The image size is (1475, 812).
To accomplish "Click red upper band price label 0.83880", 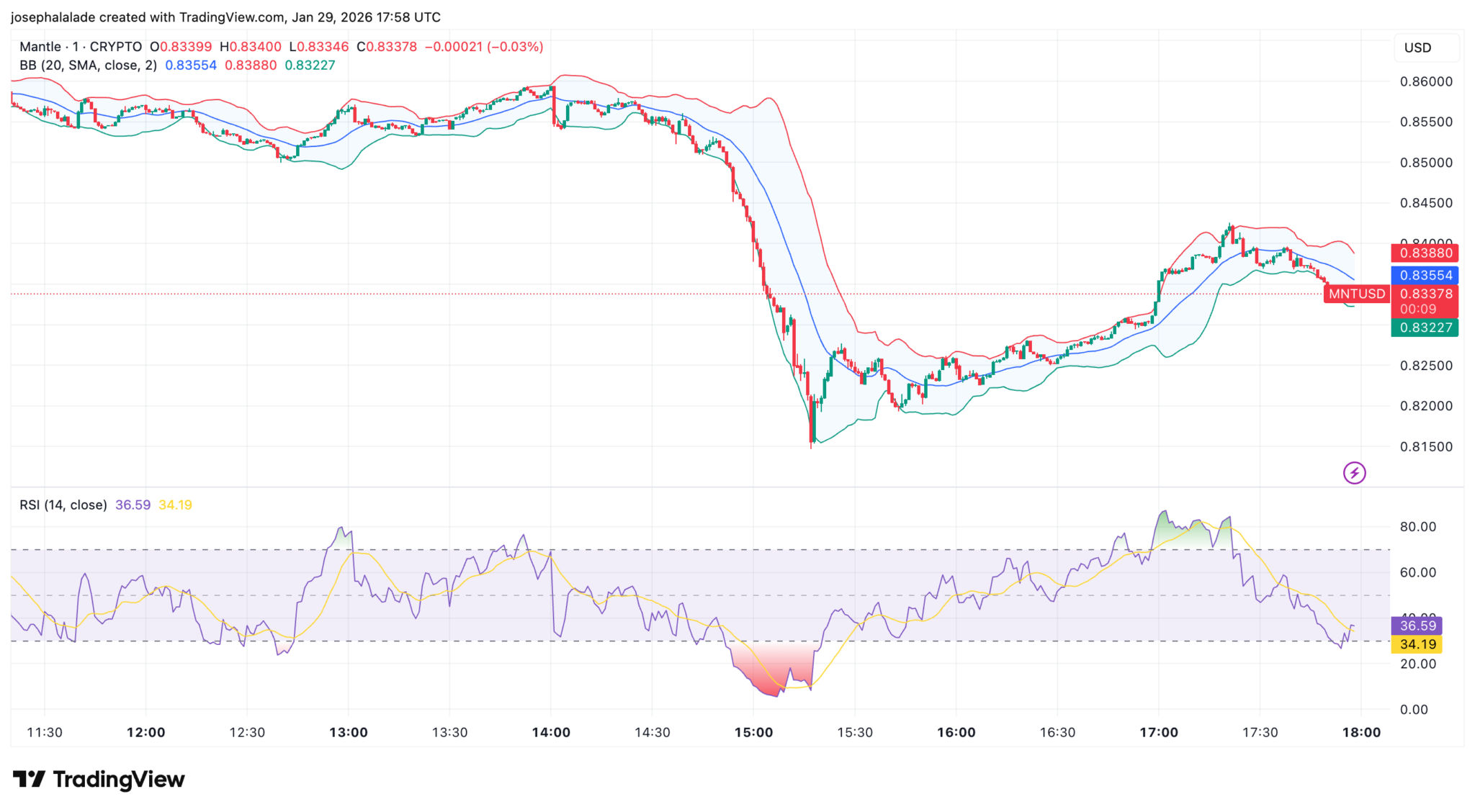I will click(1425, 253).
